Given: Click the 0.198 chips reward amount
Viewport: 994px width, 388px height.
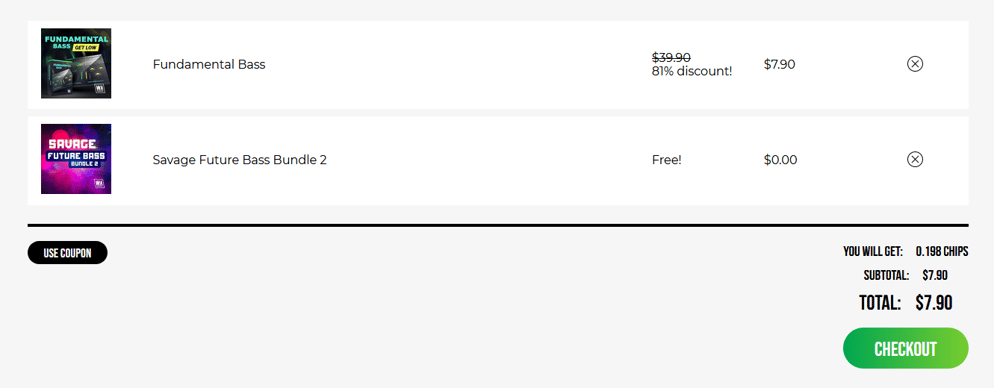Looking at the screenshot, I should [x=942, y=252].
